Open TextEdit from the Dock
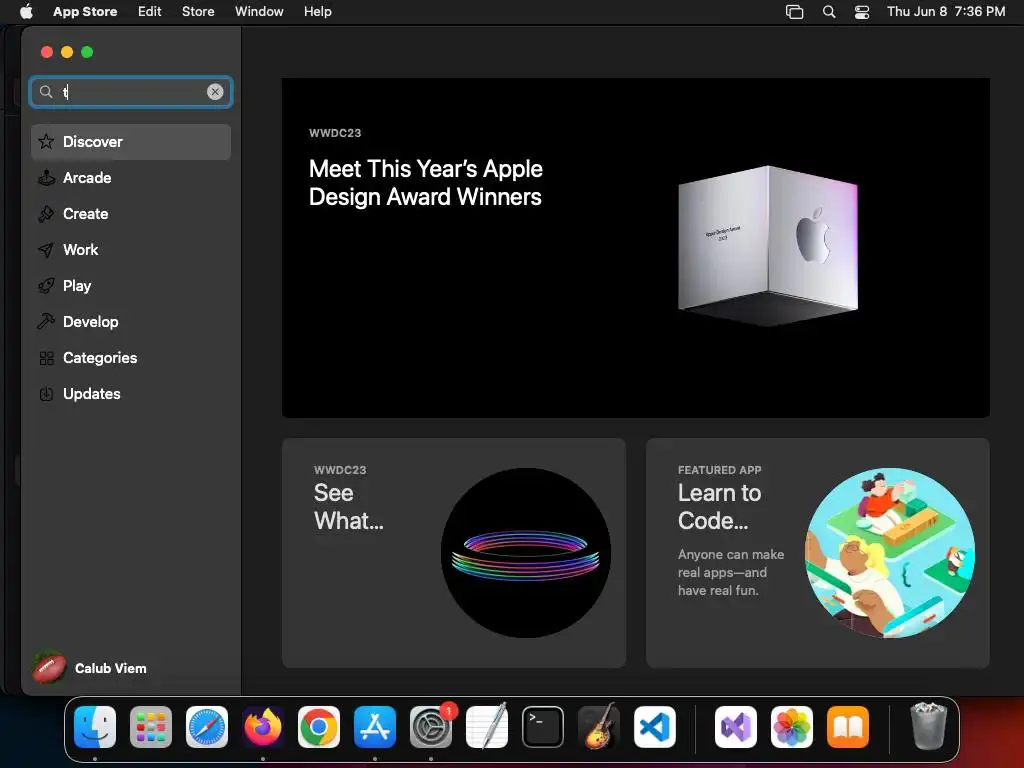 pyautogui.click(x=487, y=726)
